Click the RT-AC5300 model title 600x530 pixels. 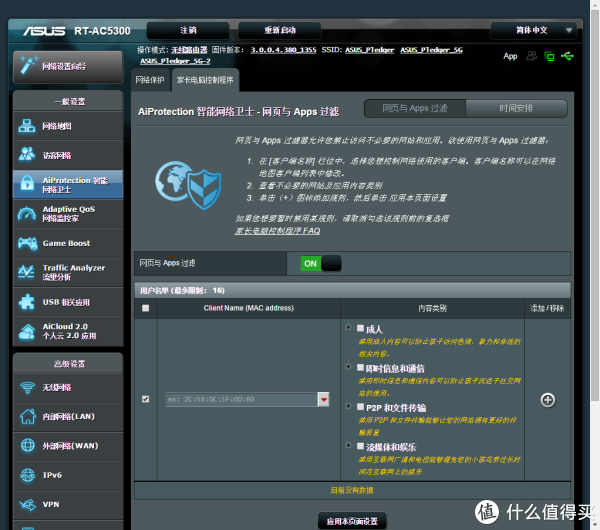pyautogui.click(x=102, y=31)
